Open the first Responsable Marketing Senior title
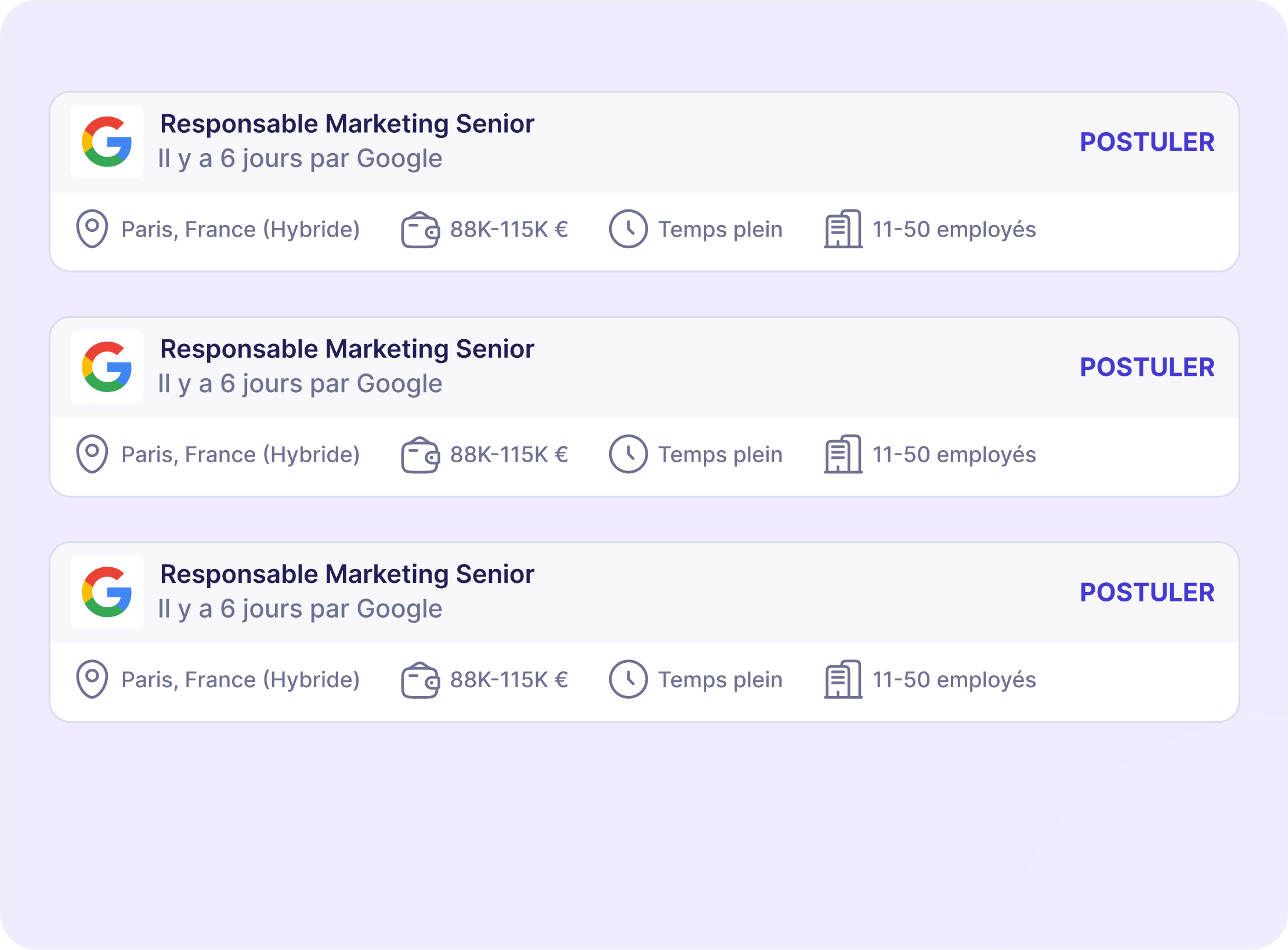Image resolution: width=1288 pixels, height=950 pixels. click(x=347, y=124)
